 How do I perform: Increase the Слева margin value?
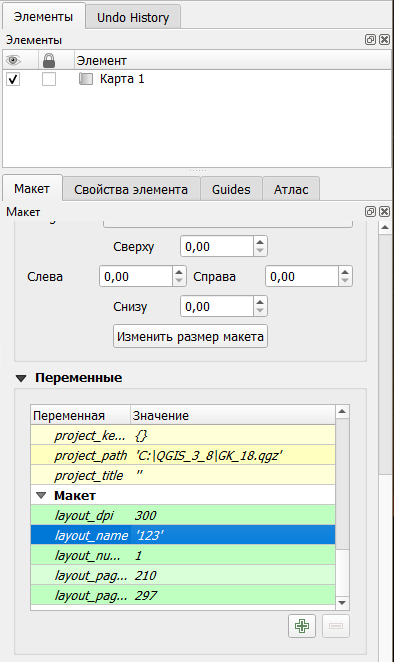pyautogui.click(x=179, y=272)
